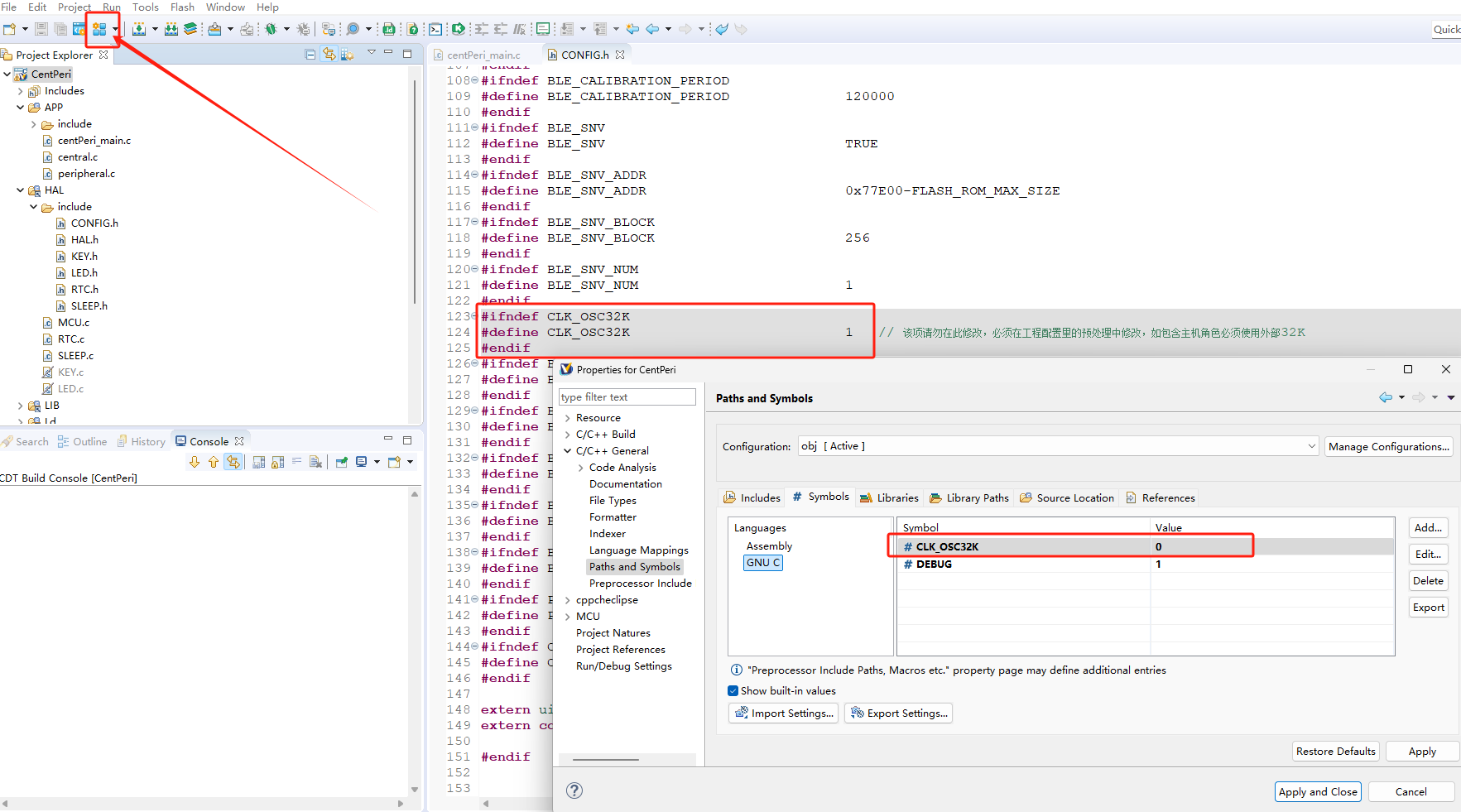The height and width of the screenshot is (812, 1461).
Task: Click Copy Build Log icon in Console
Action: point(259,462)
